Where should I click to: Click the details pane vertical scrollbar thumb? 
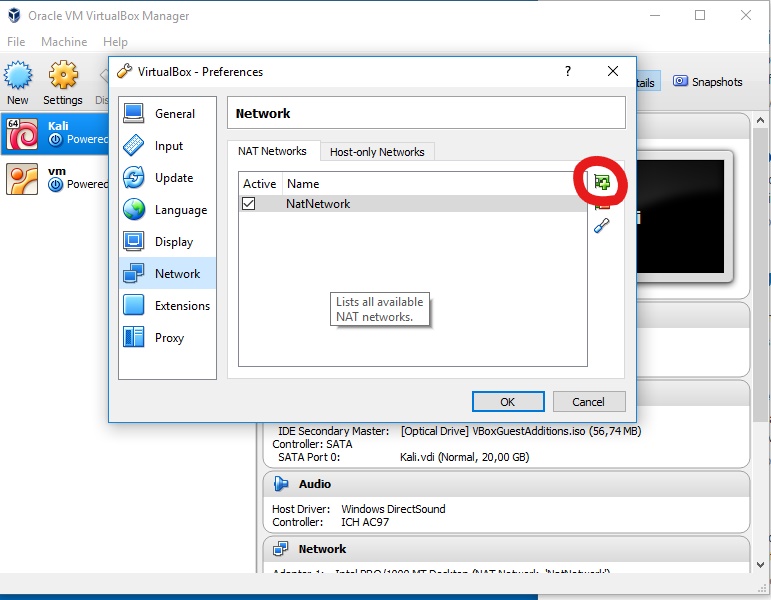(760, 274)
